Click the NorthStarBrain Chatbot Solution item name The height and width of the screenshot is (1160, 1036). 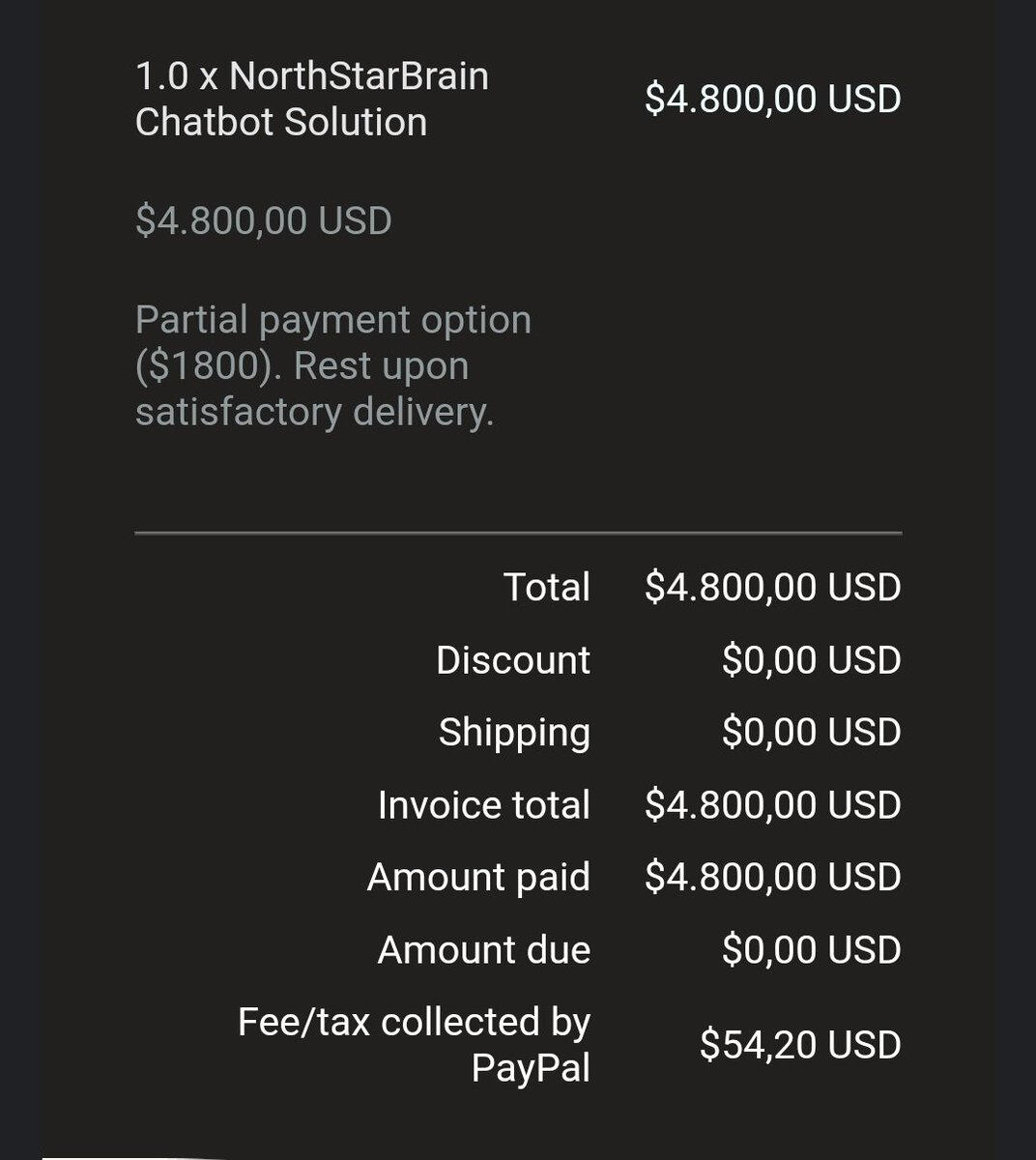(311, 99)
